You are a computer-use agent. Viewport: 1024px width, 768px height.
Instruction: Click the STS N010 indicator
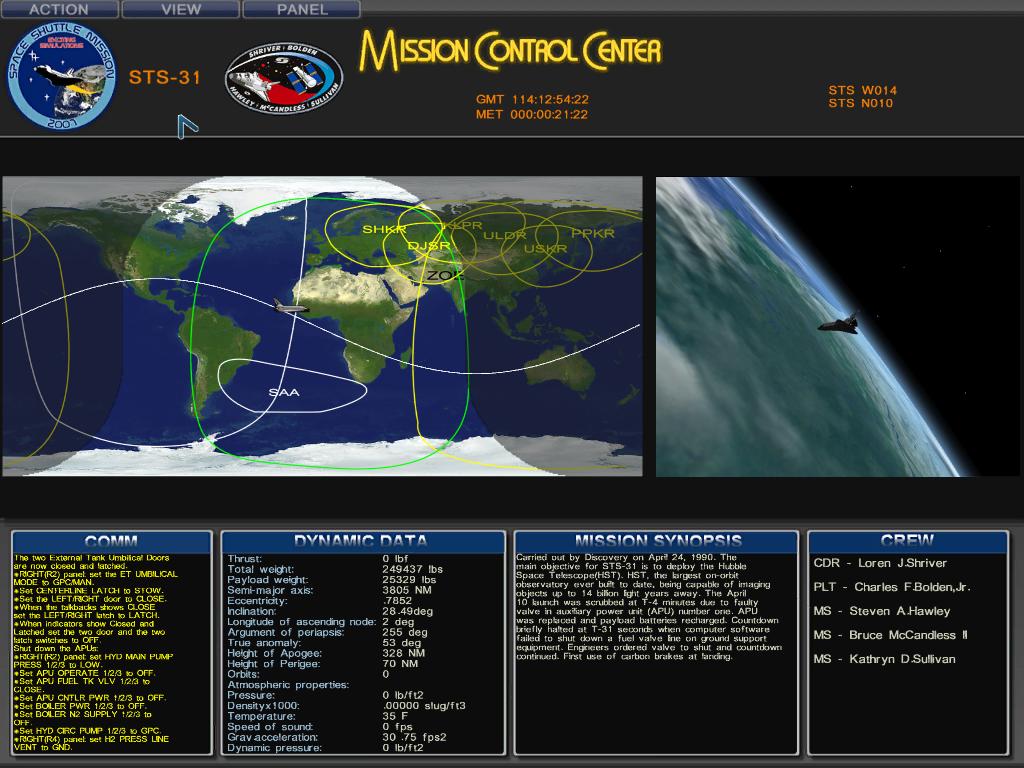pos(861,103)
